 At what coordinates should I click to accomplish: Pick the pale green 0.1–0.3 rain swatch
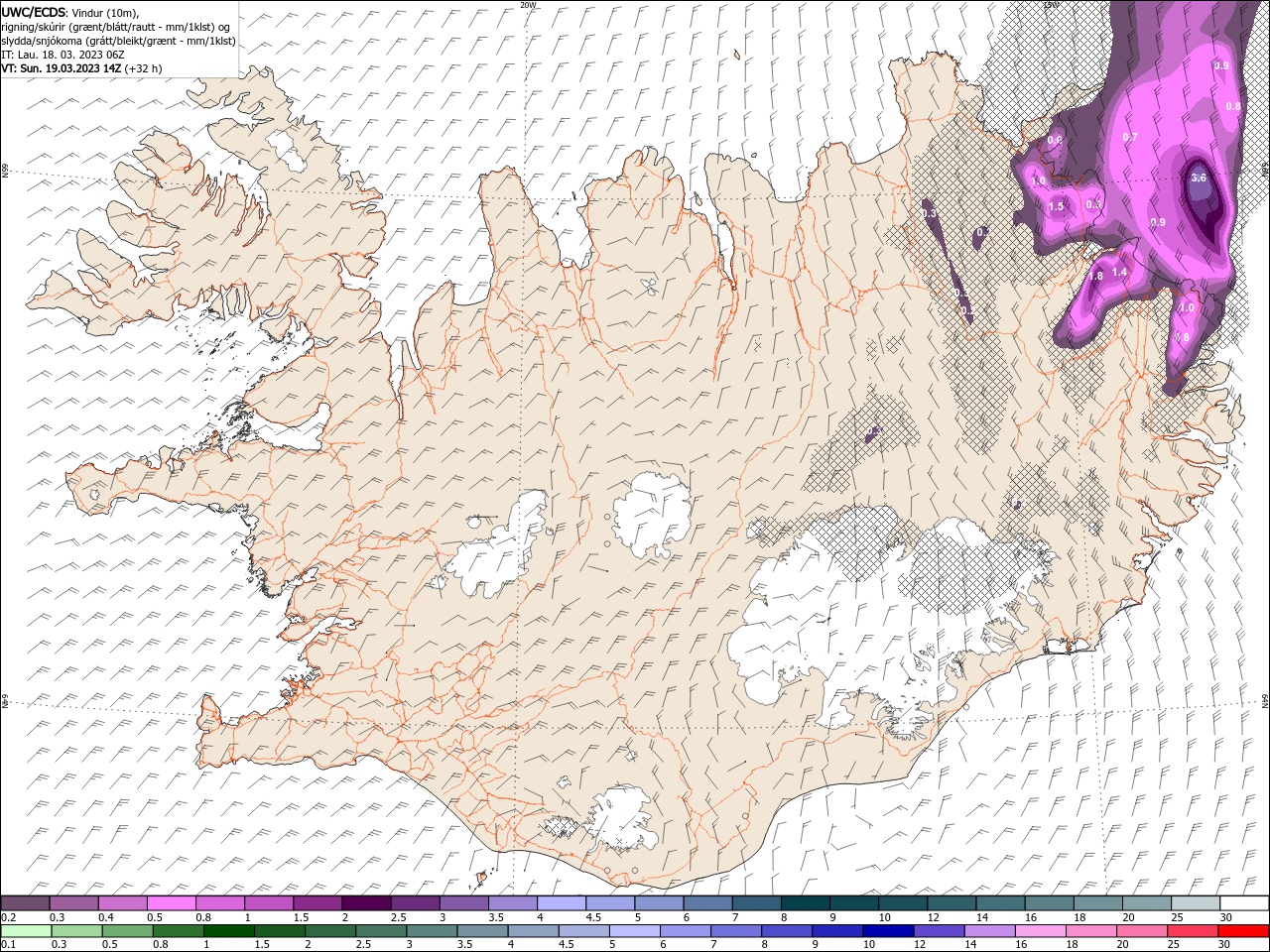(x=26, y=931)
